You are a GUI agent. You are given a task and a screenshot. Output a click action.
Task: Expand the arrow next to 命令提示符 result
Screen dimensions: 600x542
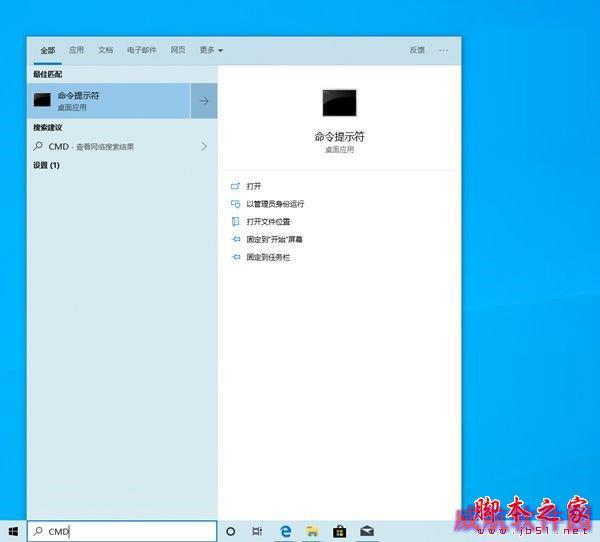(x=204, y=101)
